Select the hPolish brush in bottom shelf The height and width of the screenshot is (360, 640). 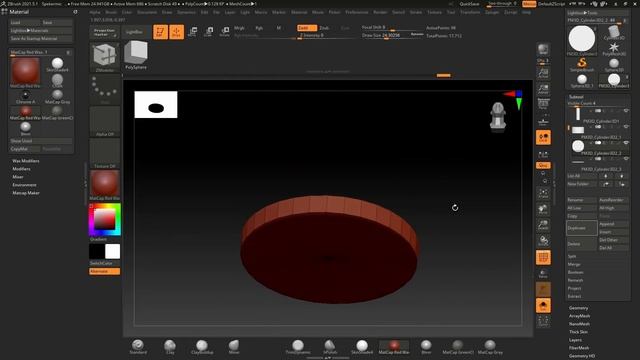coord(330,347)
